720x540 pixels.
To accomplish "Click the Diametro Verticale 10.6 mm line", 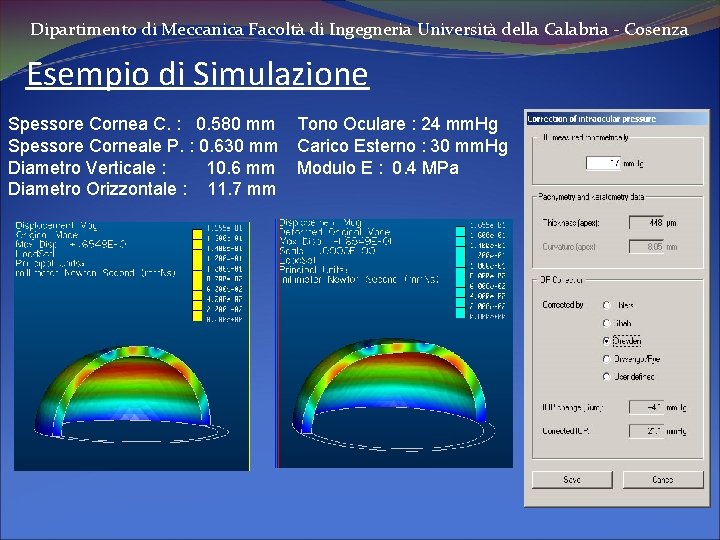I will (141, 168).
